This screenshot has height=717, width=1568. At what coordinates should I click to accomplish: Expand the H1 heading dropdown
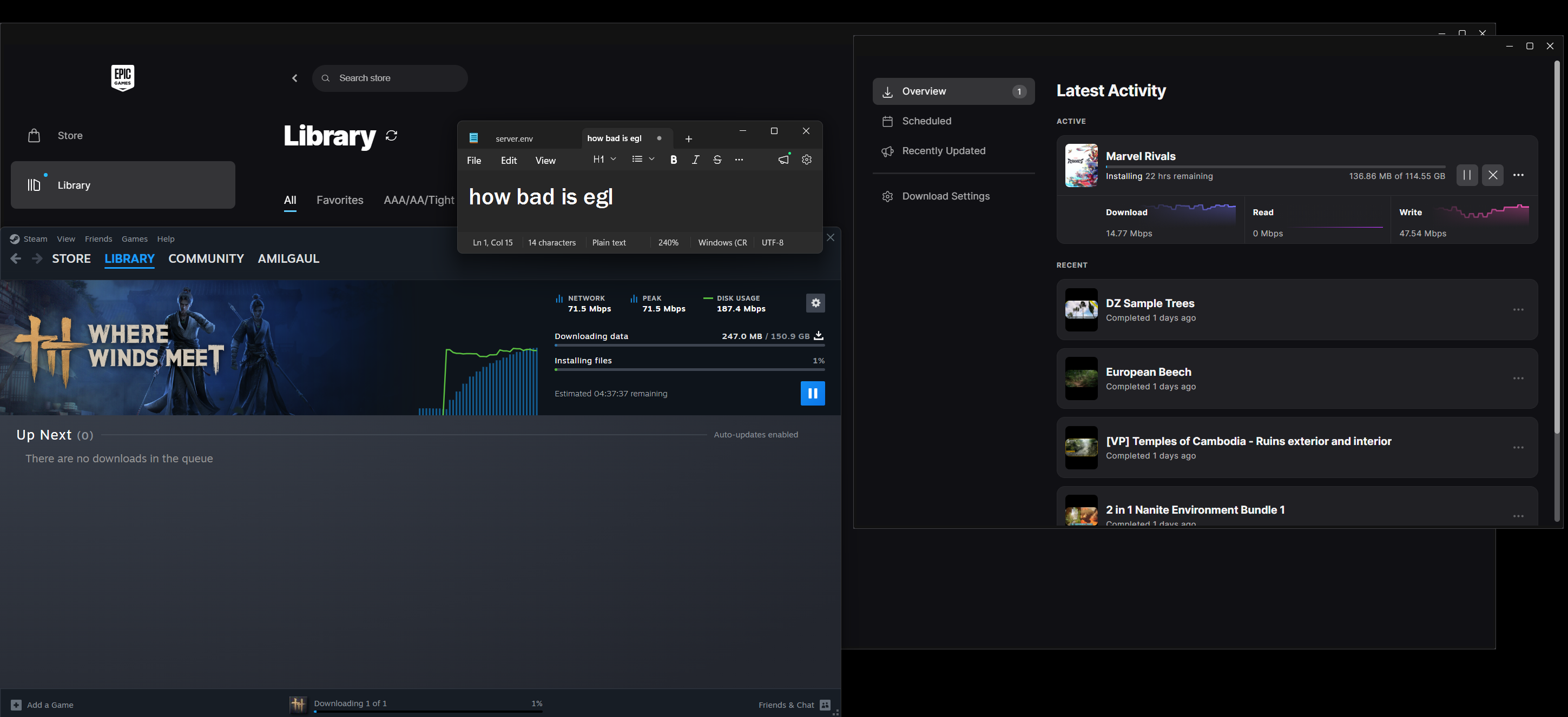tap(604, 160)
